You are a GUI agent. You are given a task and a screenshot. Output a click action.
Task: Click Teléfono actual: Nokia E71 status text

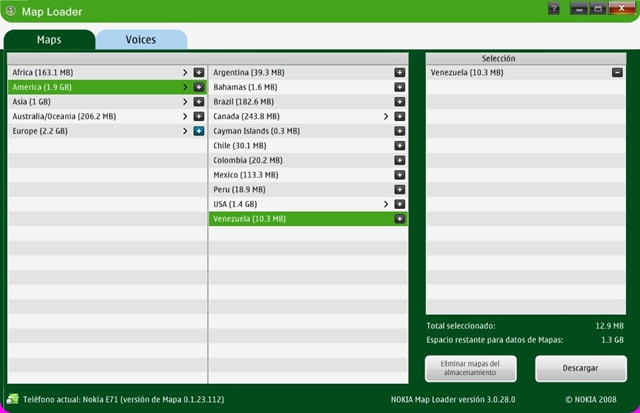[124, 400]
